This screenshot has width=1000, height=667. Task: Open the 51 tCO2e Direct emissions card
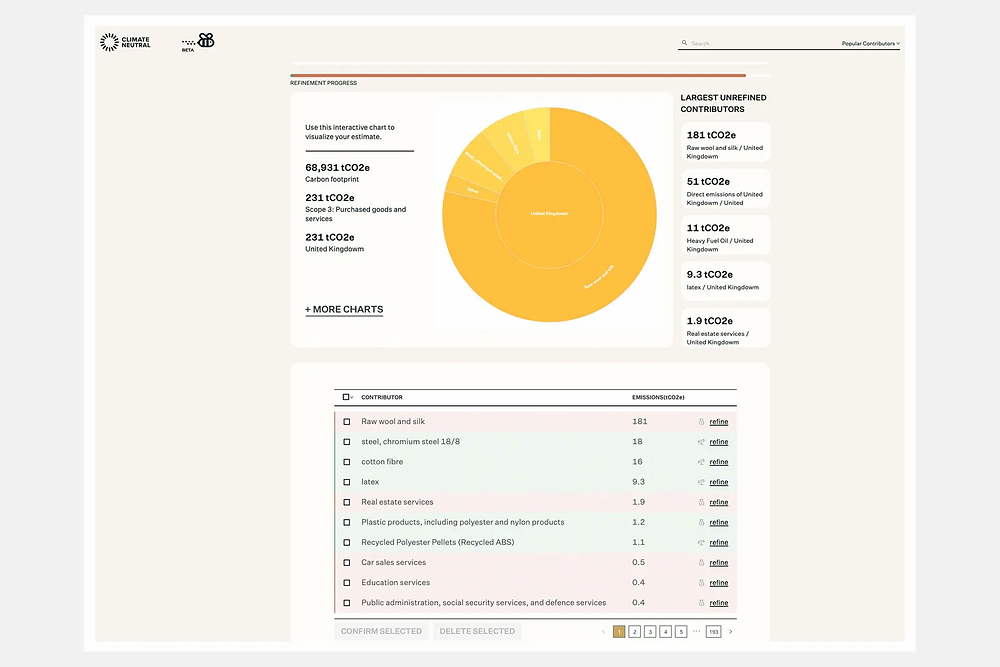click(725, 189)
